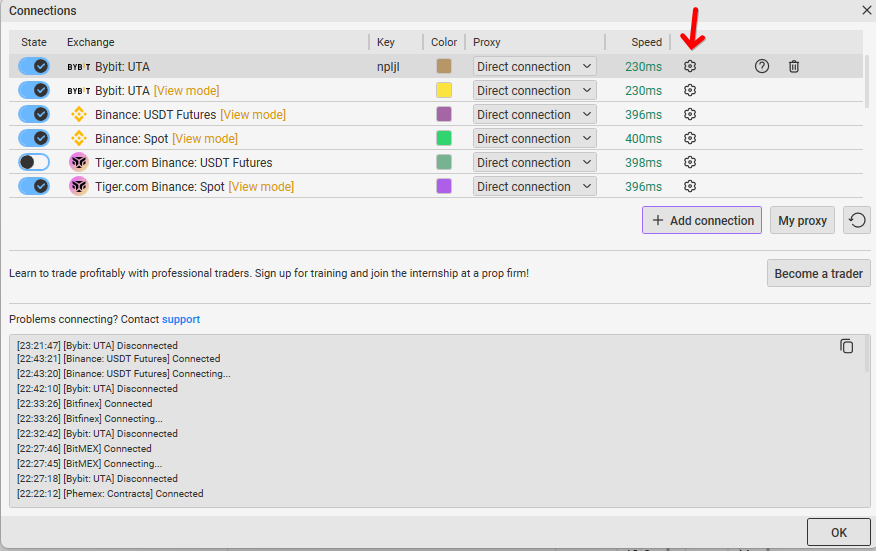The height and width of the screenshot is (551, 876).
Task: Click the Add connection button
Action: (x=702, y=220)
